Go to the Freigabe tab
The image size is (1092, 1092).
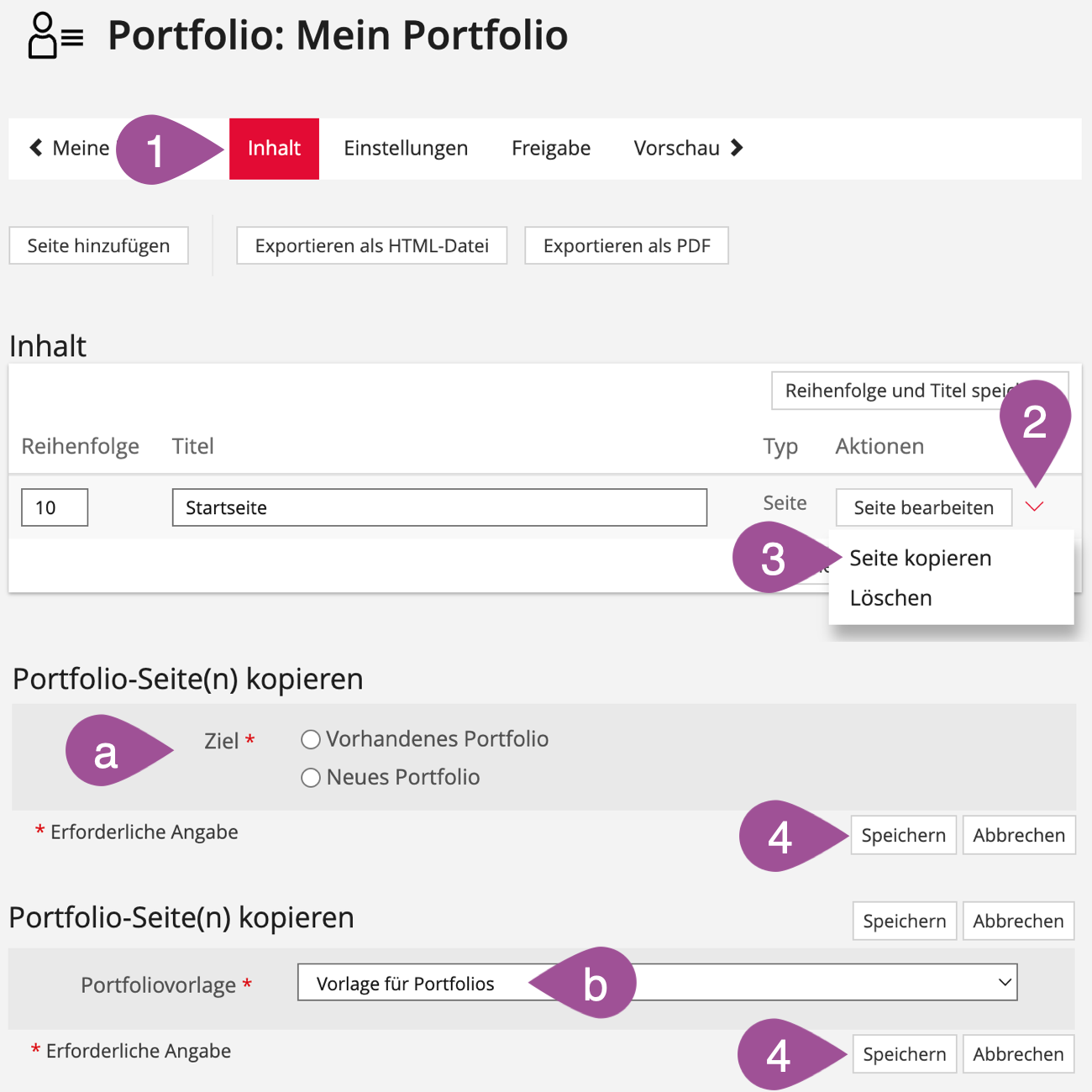551,149
